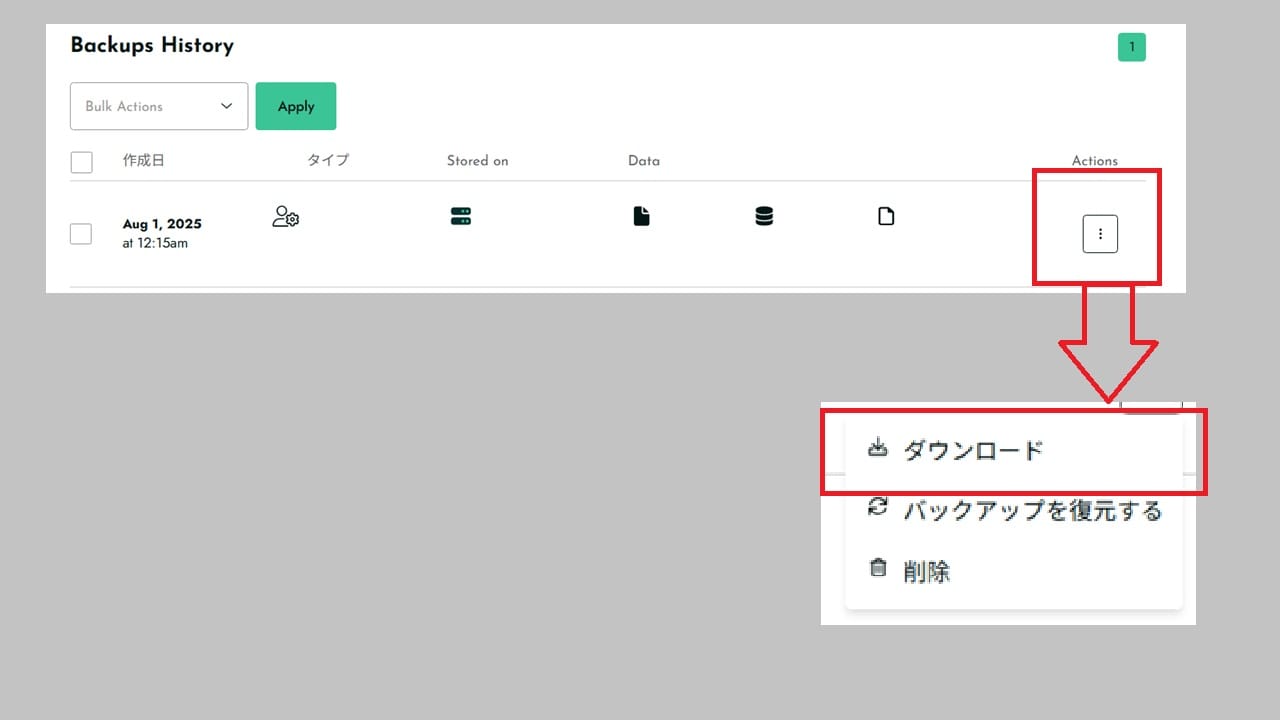1280x720 pixels.
Task: Tick the select-all checkbox in the table header
Action: click(x=82, y=162)
